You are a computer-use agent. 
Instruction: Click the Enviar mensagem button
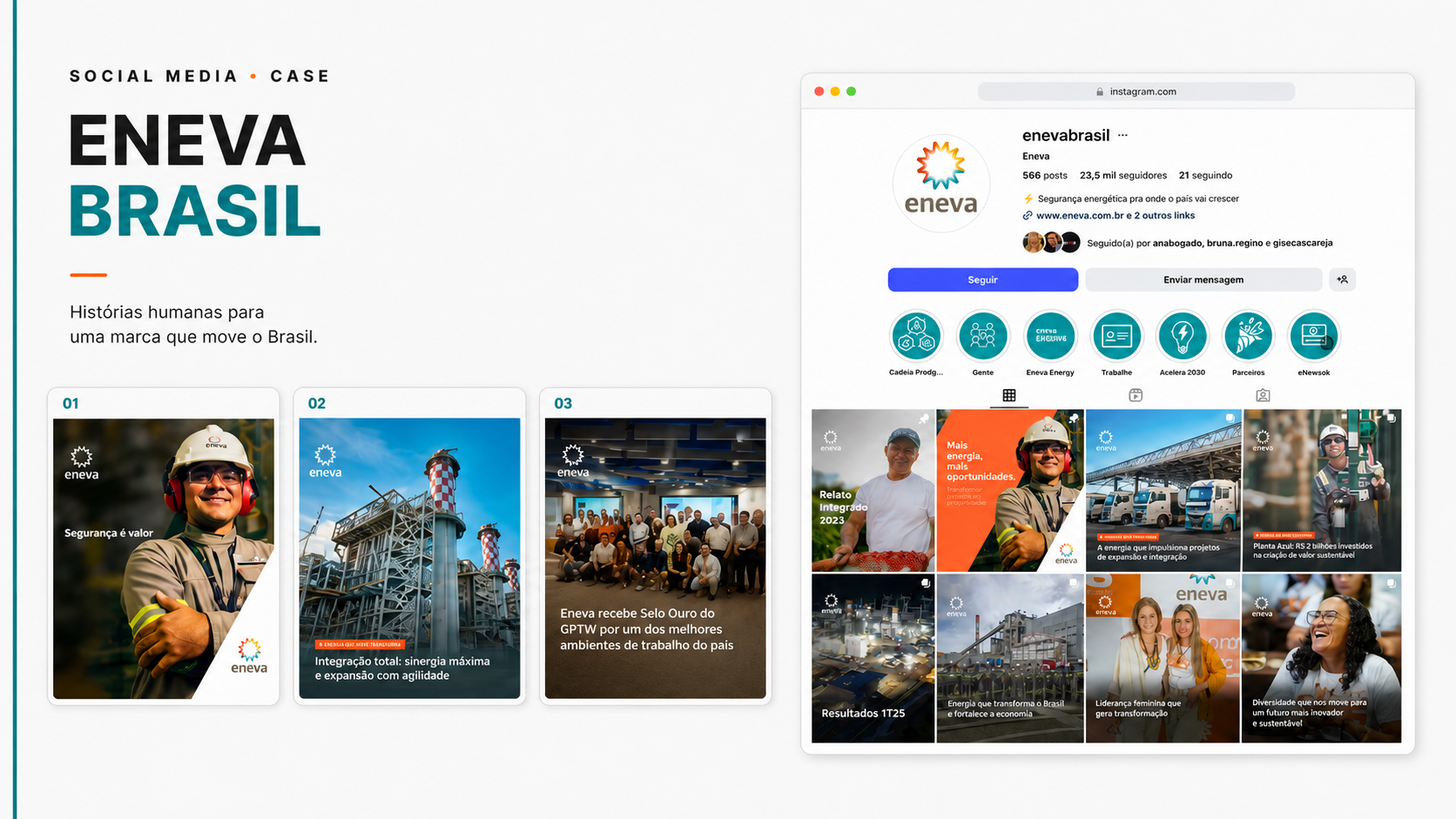(x=1203, y=279)
